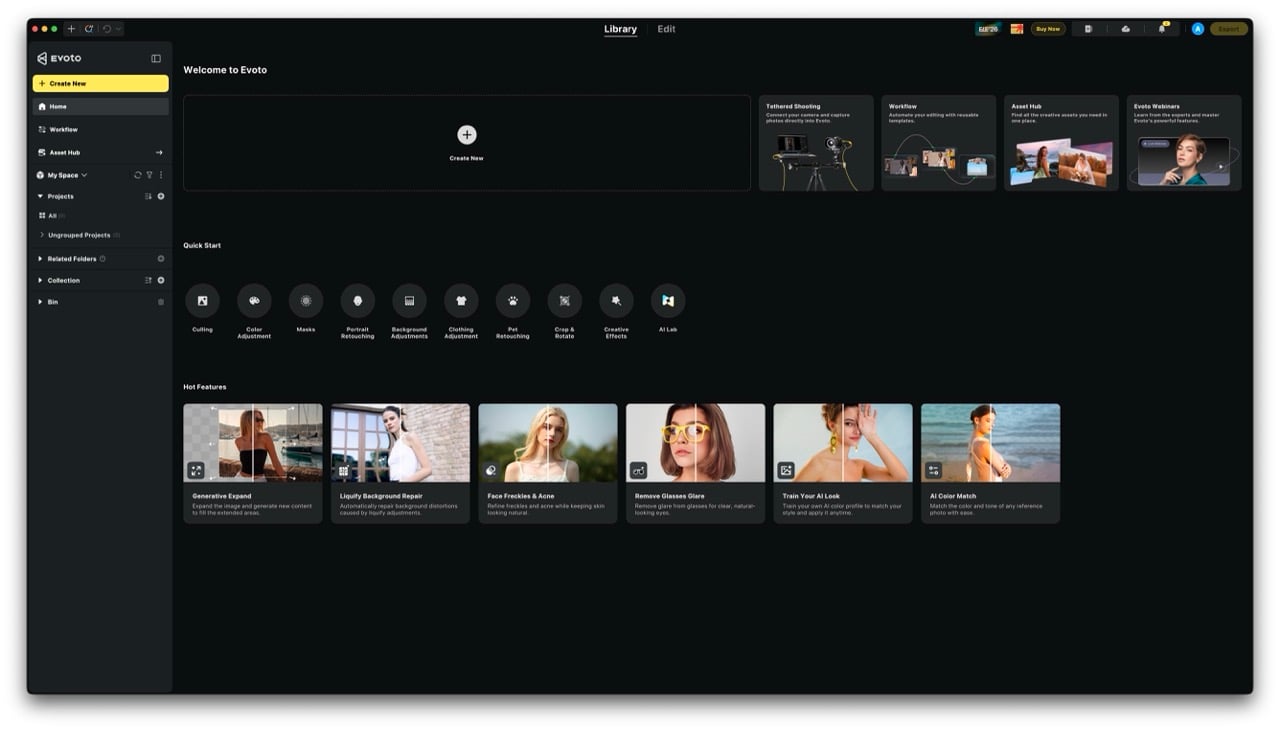Viewport: 1280px width, 729px height.
Task: Open Asset Hub in the sidebar
Action: [x=100, y=152]
